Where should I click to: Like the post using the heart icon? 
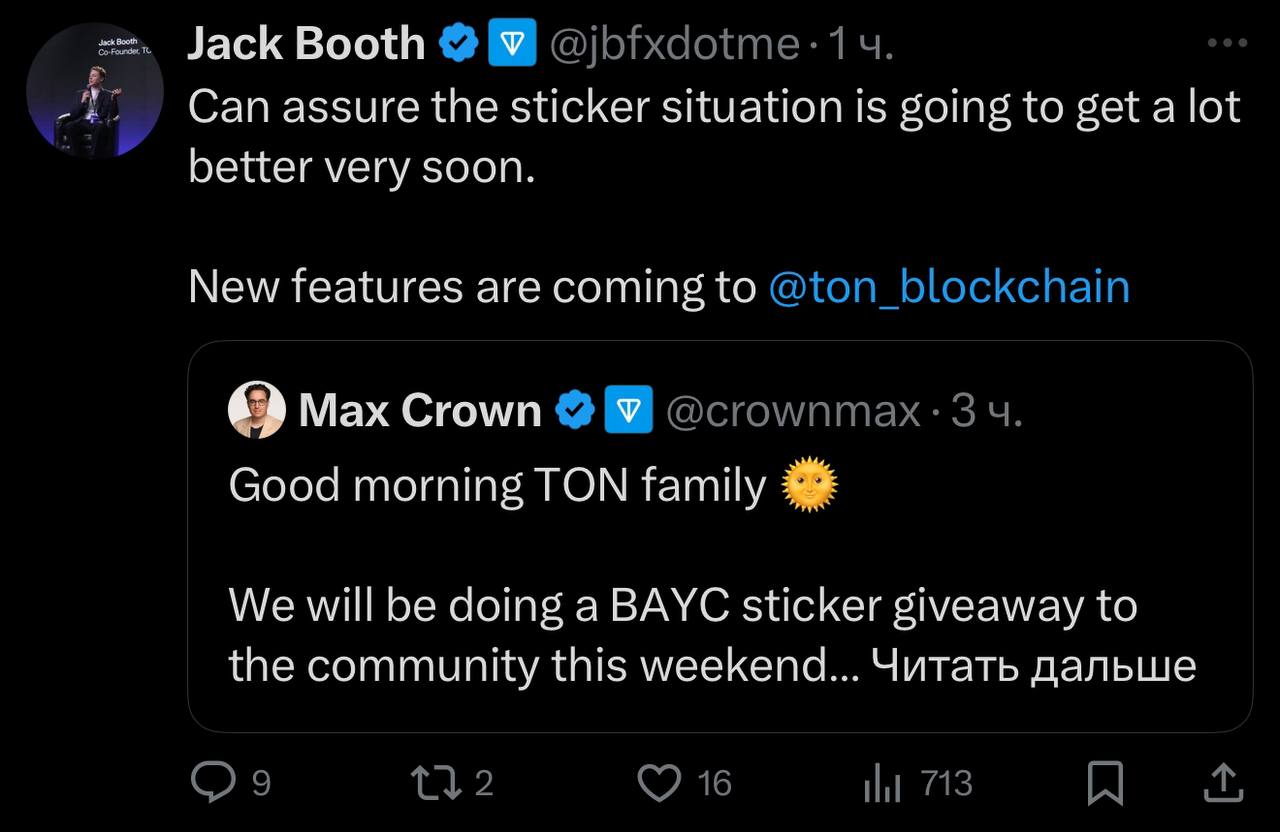[659, 783]
